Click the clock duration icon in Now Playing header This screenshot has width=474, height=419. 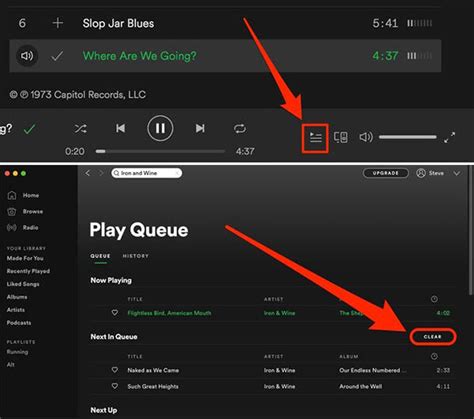click(434, 299)
